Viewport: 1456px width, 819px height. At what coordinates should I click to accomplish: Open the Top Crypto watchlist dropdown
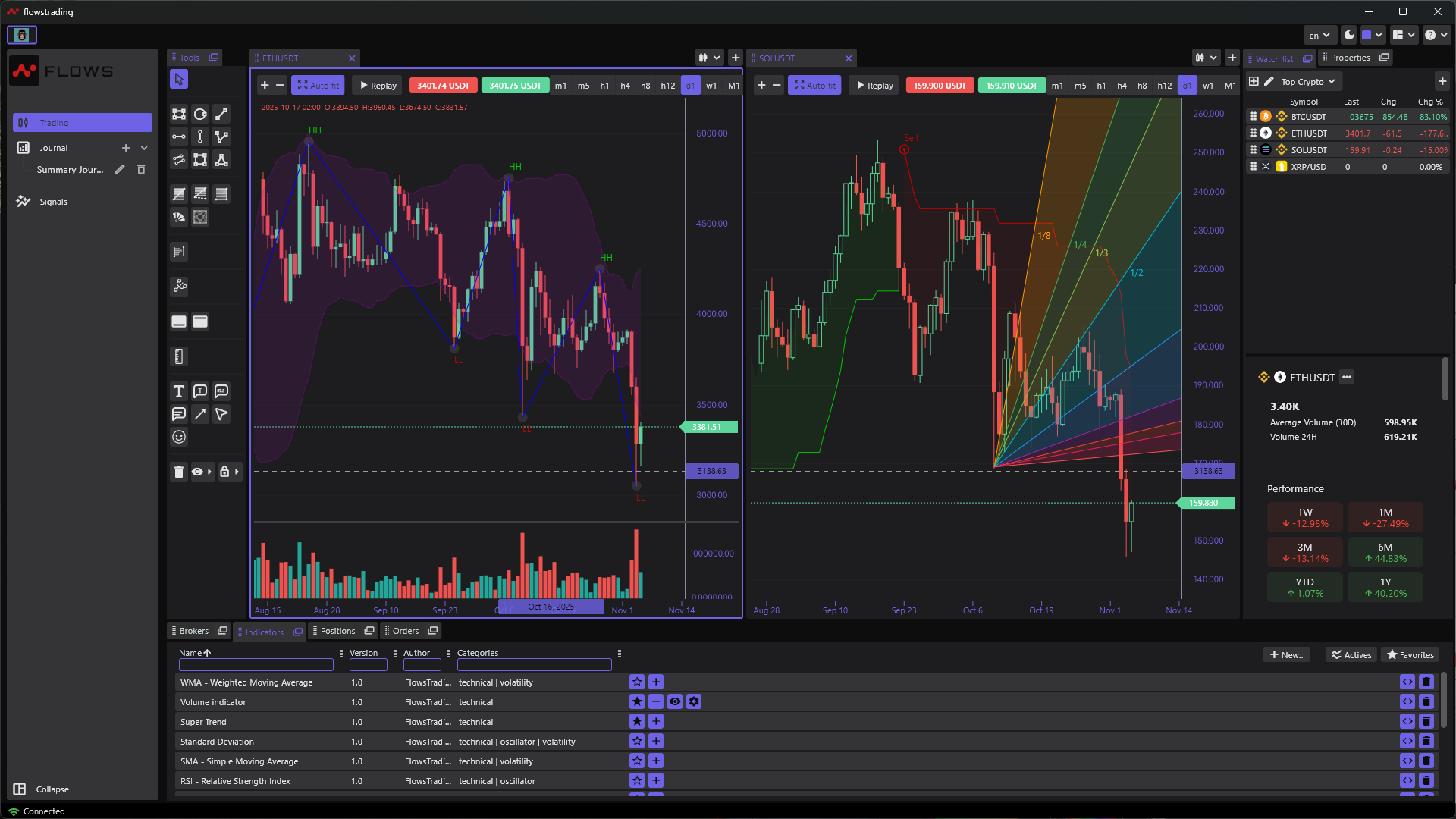pos(1308,82)
